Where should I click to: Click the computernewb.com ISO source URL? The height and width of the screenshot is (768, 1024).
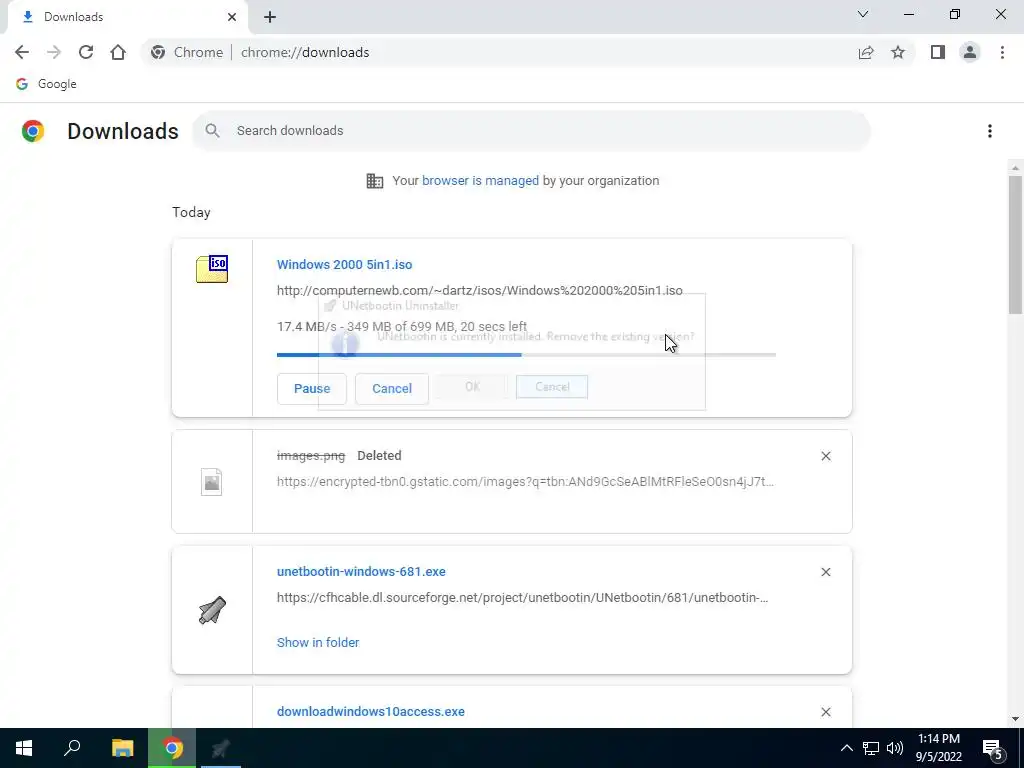click(x=479, y=291)
